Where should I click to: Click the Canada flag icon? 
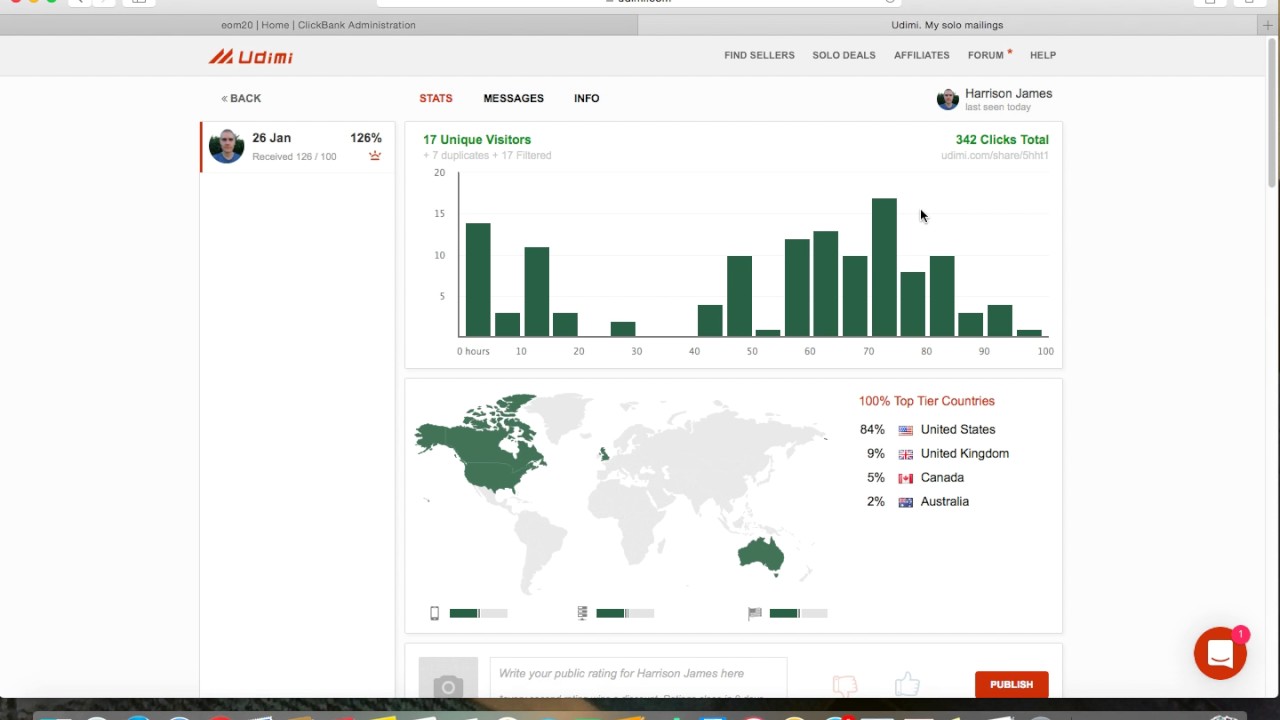pos(905,478)
